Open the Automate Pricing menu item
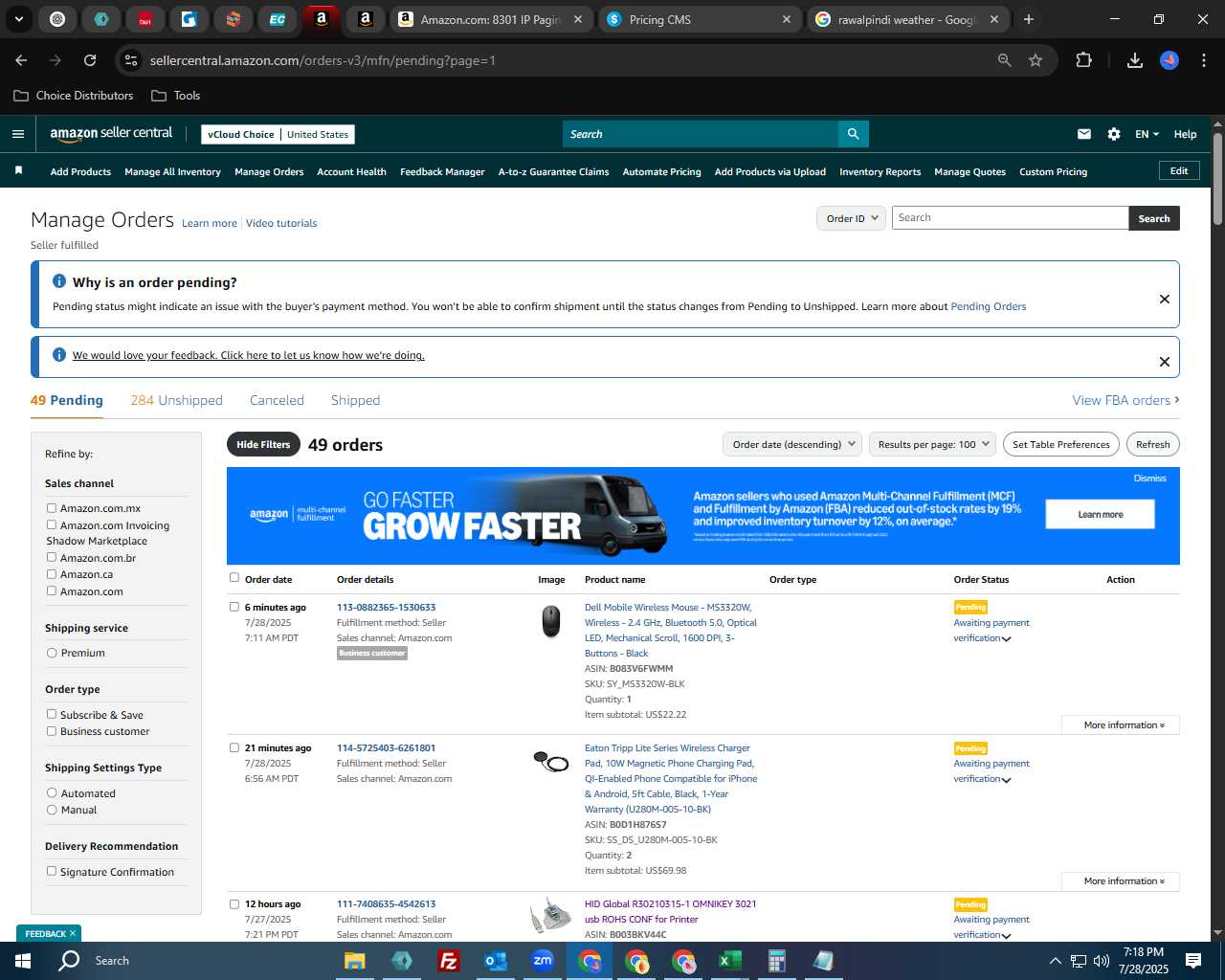Viewport: 1225px width, 980px height. coord(661,171)
